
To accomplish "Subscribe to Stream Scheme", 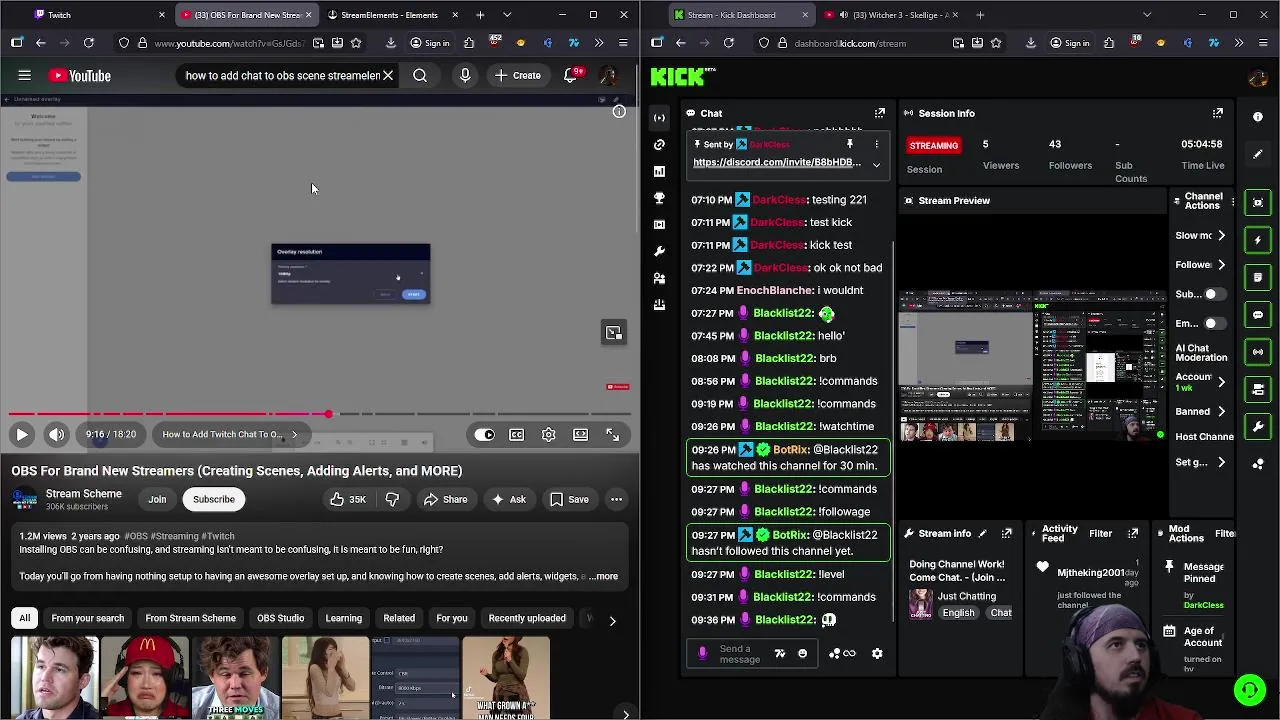I will (x=213, y=499).
